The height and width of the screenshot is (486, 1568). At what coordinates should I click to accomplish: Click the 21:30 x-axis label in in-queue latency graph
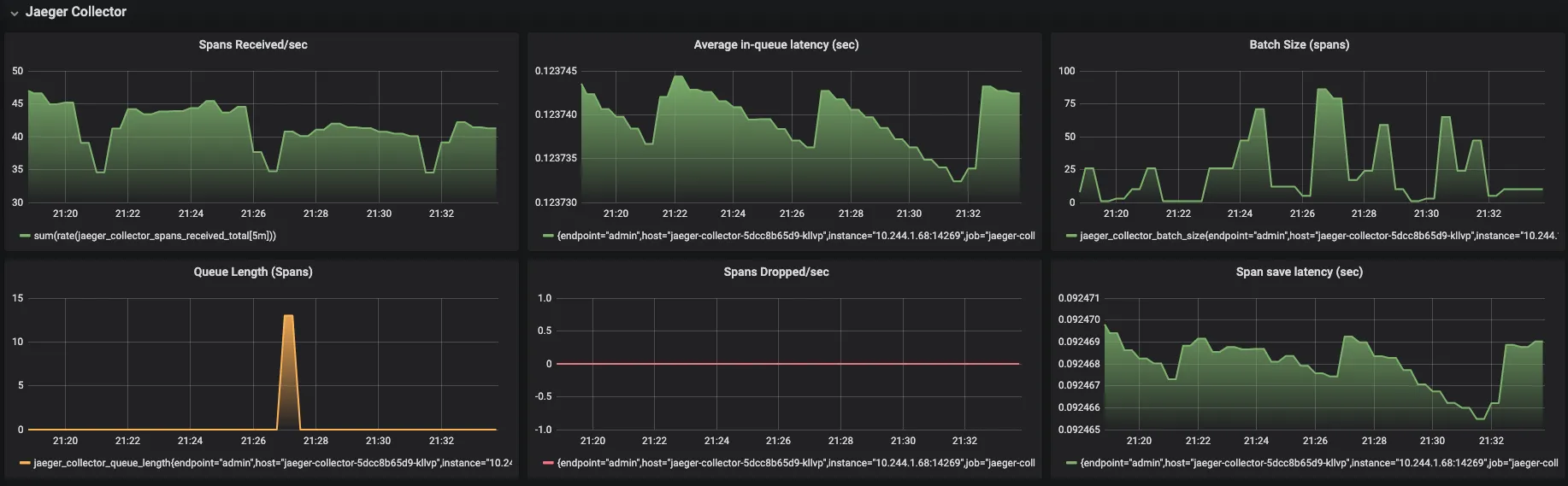click(909, 214)
